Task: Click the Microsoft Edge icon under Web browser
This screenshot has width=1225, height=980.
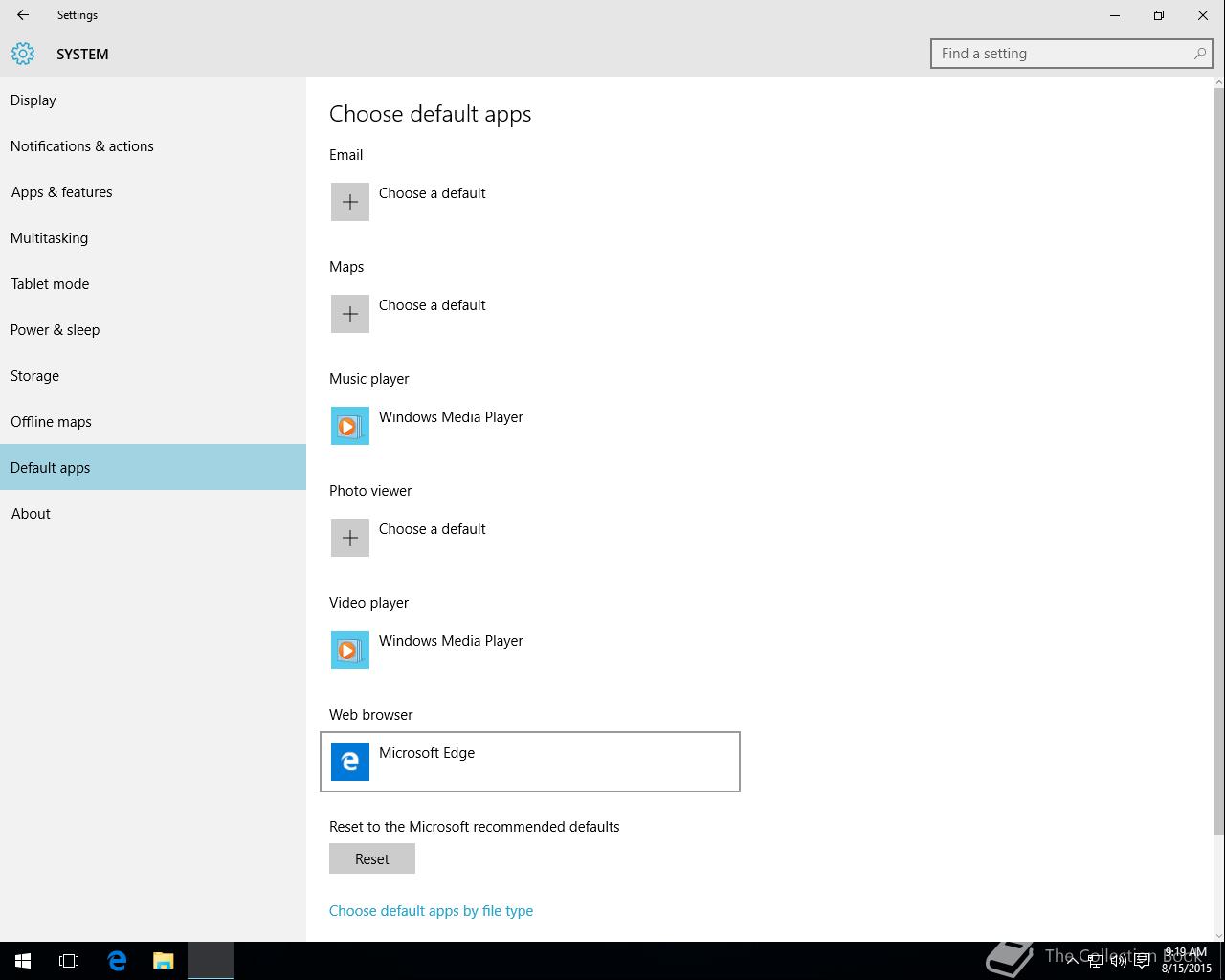Action: [x=350, y=762]
